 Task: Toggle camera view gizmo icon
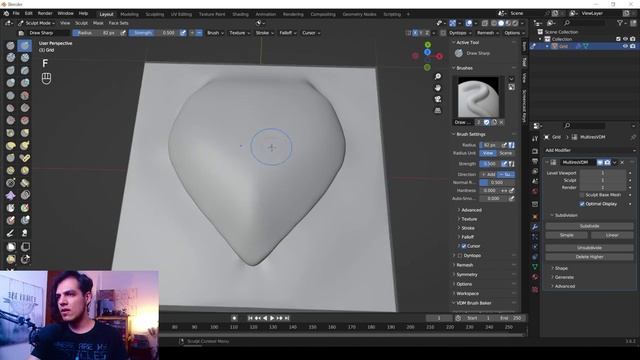point(438,99)
